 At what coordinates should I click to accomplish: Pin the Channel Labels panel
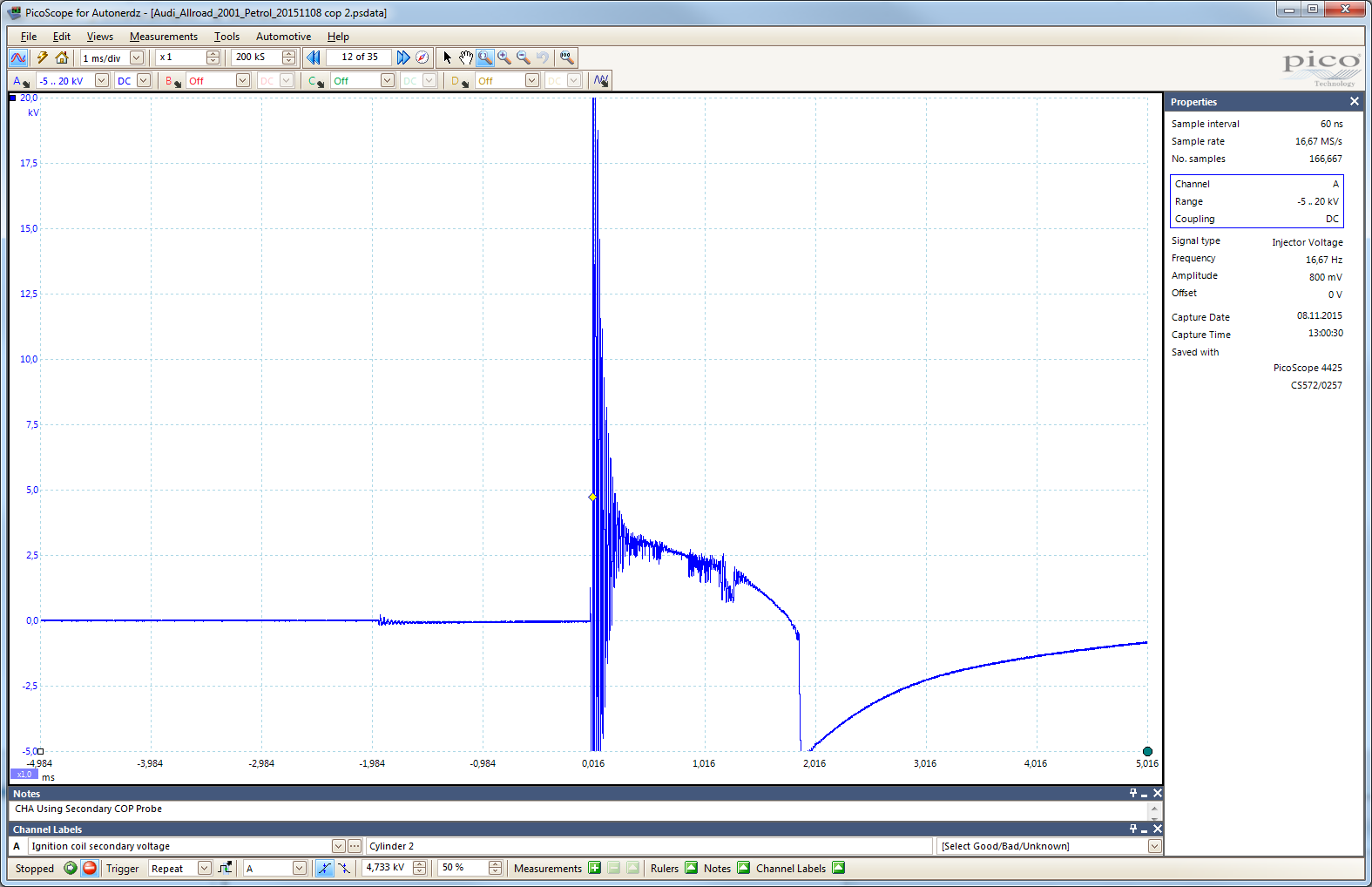[1133, 829]
